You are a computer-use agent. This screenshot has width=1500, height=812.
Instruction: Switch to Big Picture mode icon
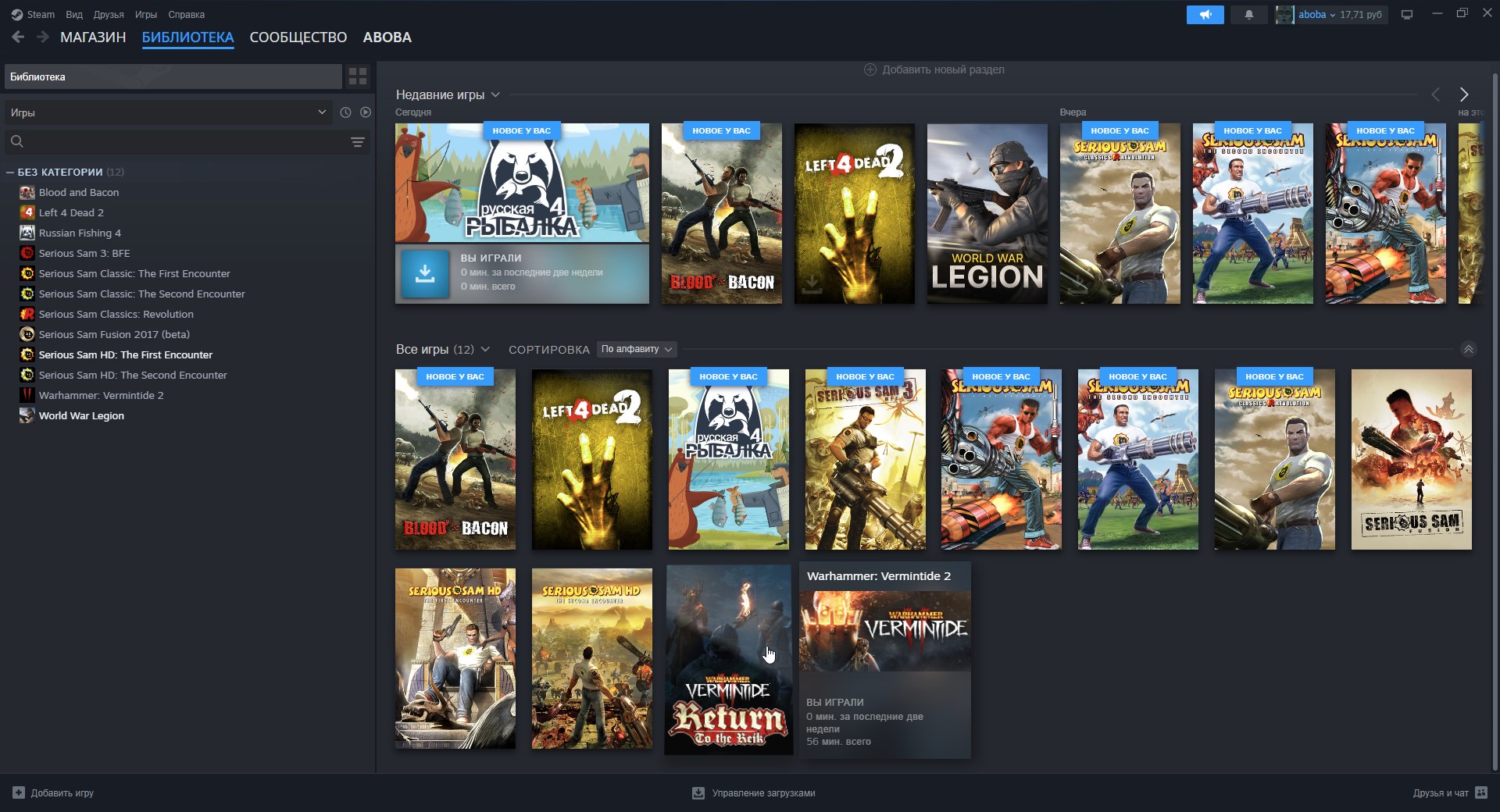pos(1407,15)
